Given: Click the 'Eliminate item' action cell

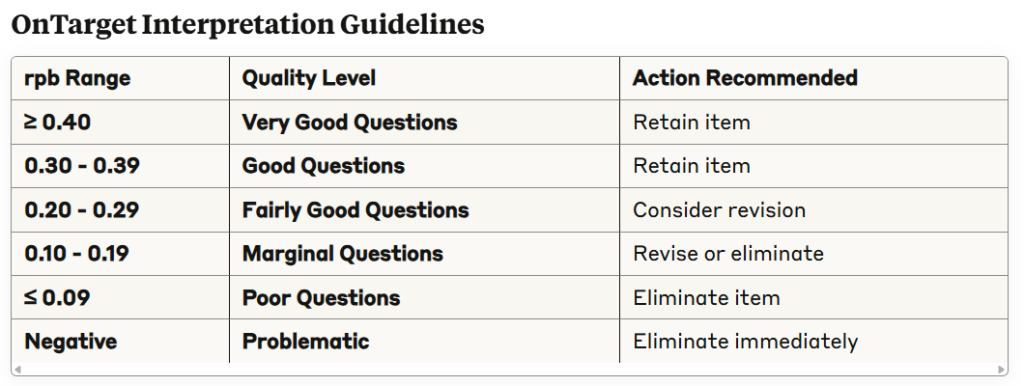Looking at the screenshot, I should tap(814, 298).
